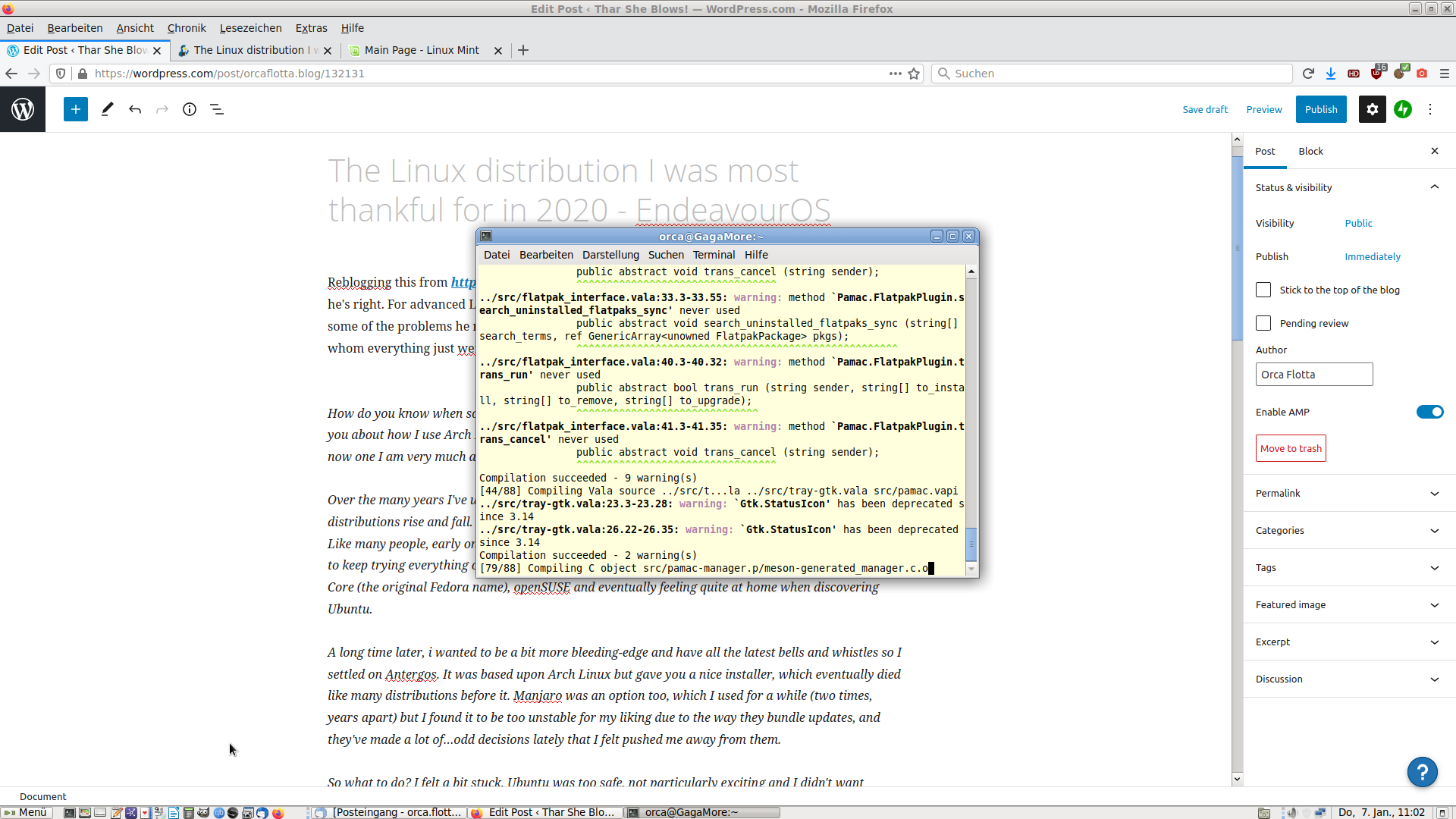Click the terminal scrollbar up arrow
Screen dimensions: 1456x819
pyautogui.click(x=971, y=271)
